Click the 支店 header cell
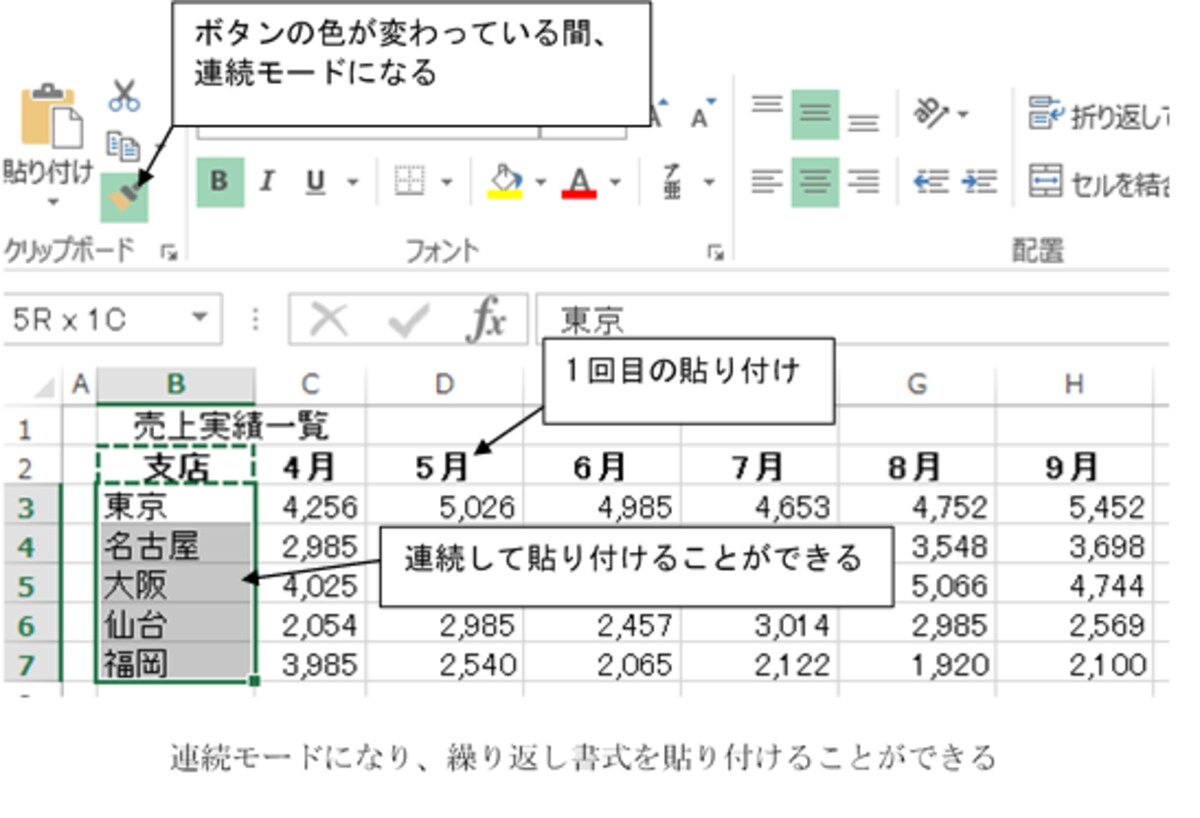 176,467
